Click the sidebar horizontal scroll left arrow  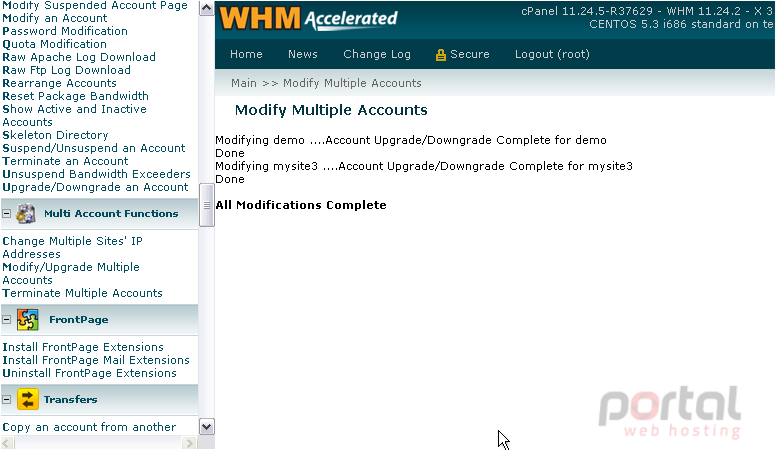click(6, 443)
